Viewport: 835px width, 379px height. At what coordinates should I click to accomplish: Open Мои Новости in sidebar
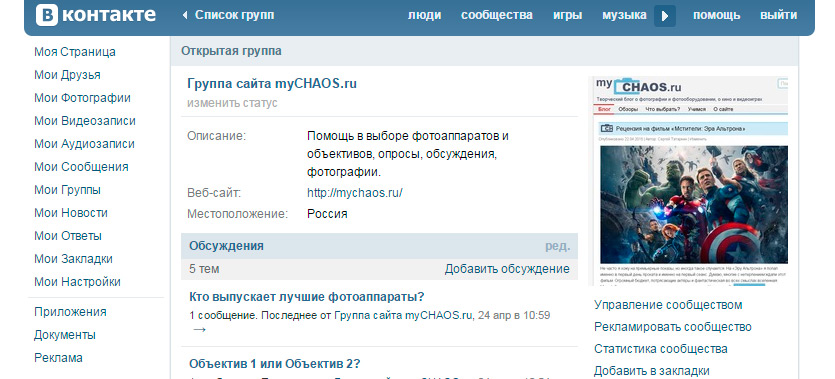coord(71,213)
